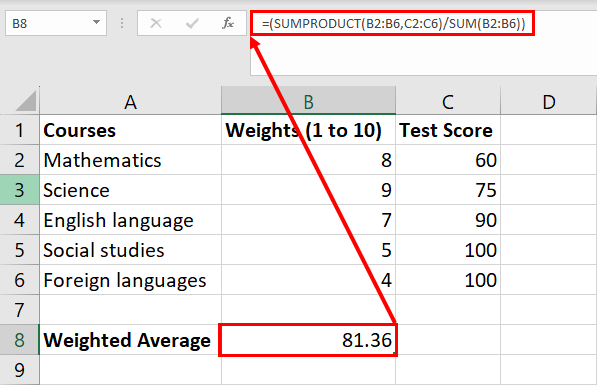The image size is (597, 385).
Task: Select row 2 header
Action: tap(19, 160)
